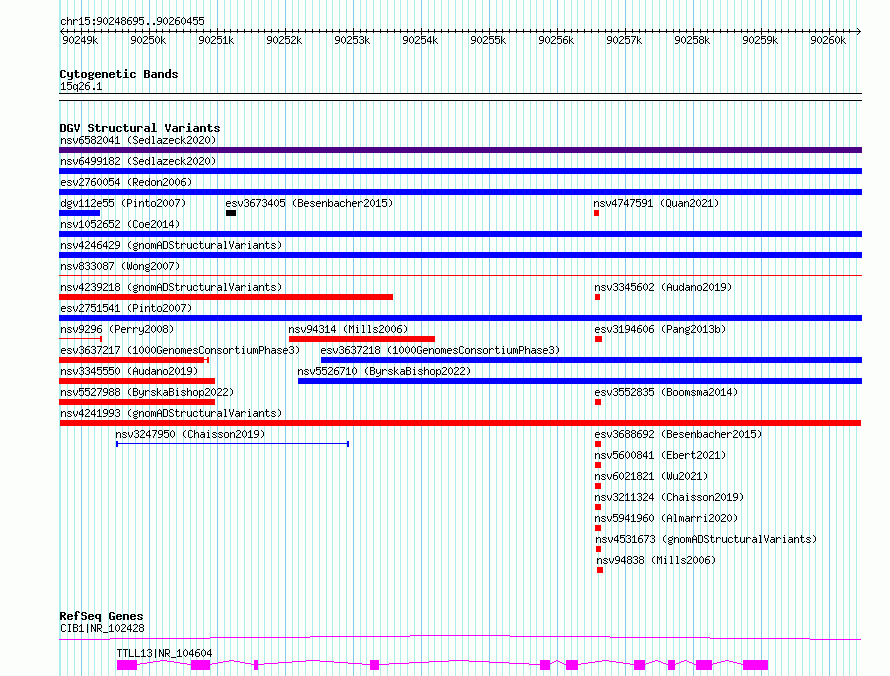Select the red esv3637217 variant bar
The height and width of the screenshot is (676, 890).
[134, 360]
